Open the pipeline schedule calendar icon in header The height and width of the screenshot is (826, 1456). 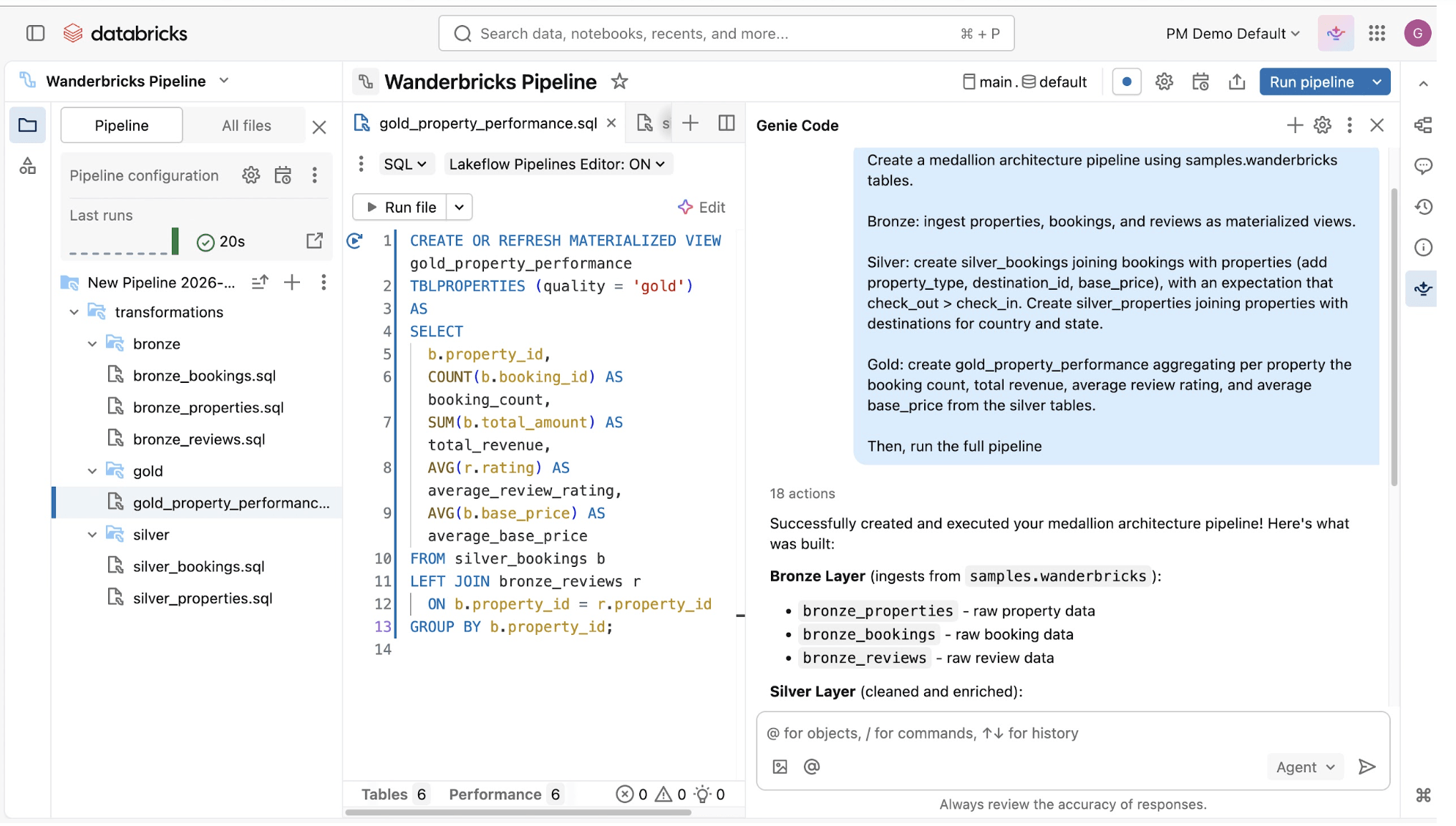click(1200, 82)
